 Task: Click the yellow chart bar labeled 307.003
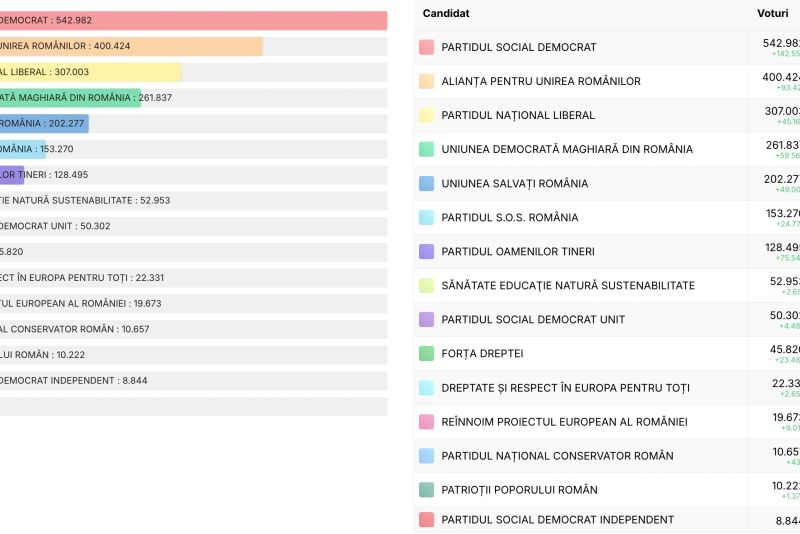point(90,72)
